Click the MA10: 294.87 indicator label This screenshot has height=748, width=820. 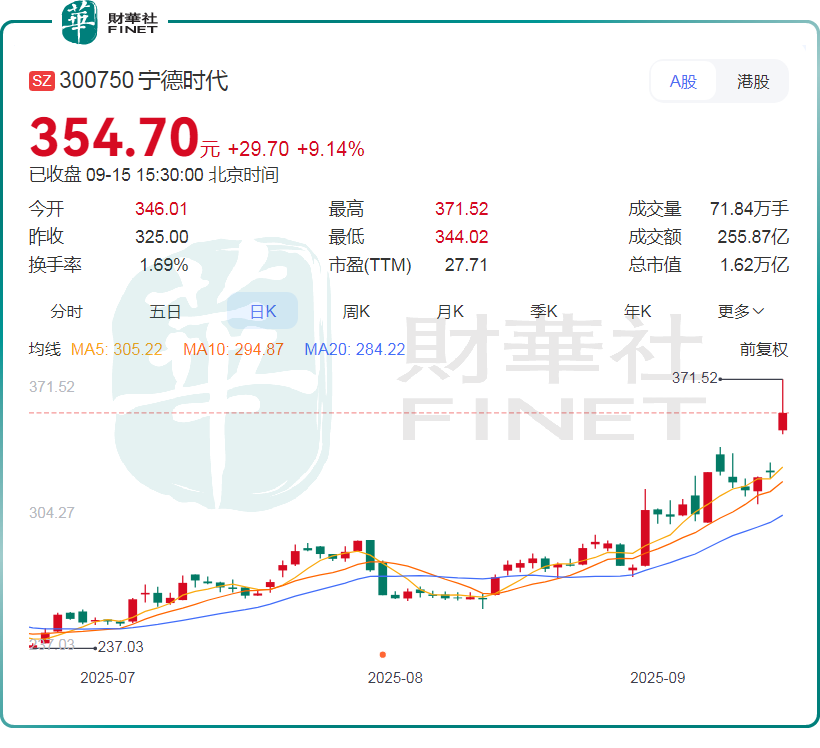coord(233,349)
